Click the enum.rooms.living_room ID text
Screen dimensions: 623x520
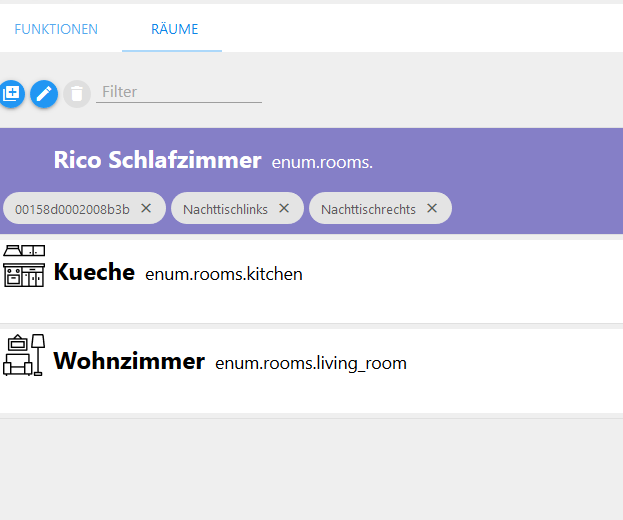(311, 363)
